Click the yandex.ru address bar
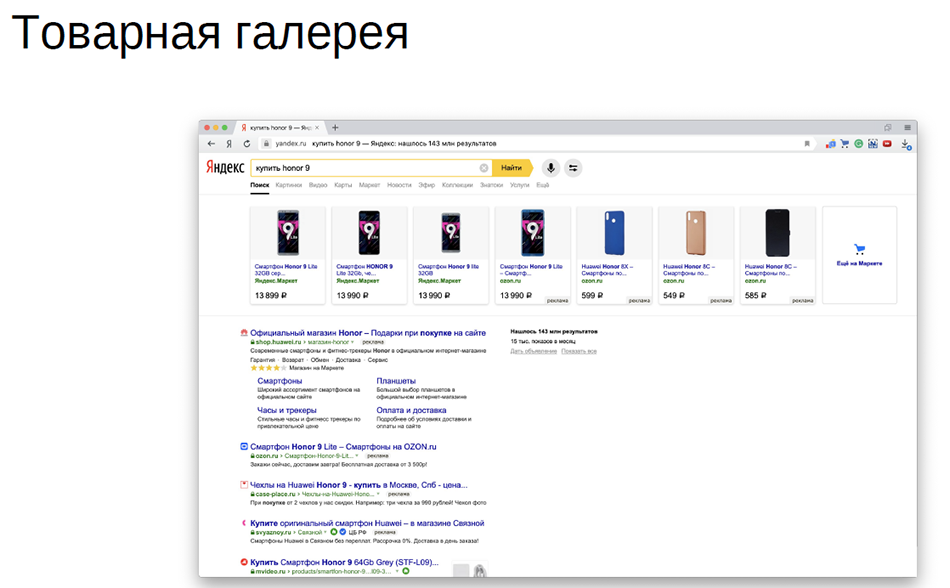The height and width of the screenshot is (588, 950). click(x=533, y=144)
